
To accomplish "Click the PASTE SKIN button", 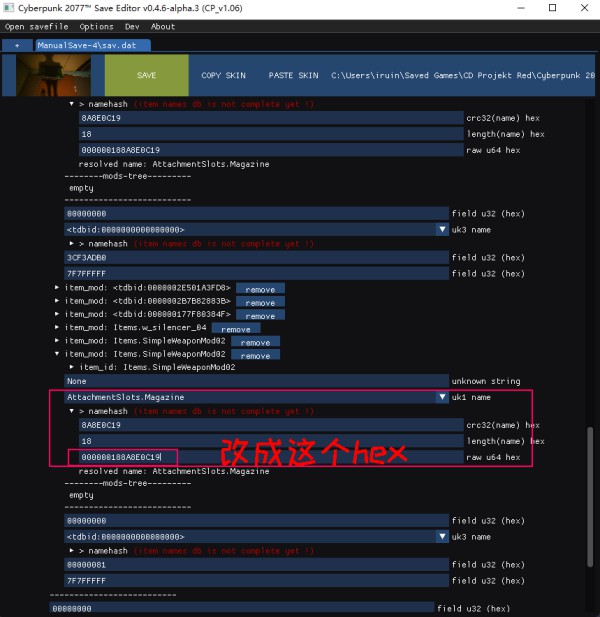I will pyautogui.click(x=293, y=76).
